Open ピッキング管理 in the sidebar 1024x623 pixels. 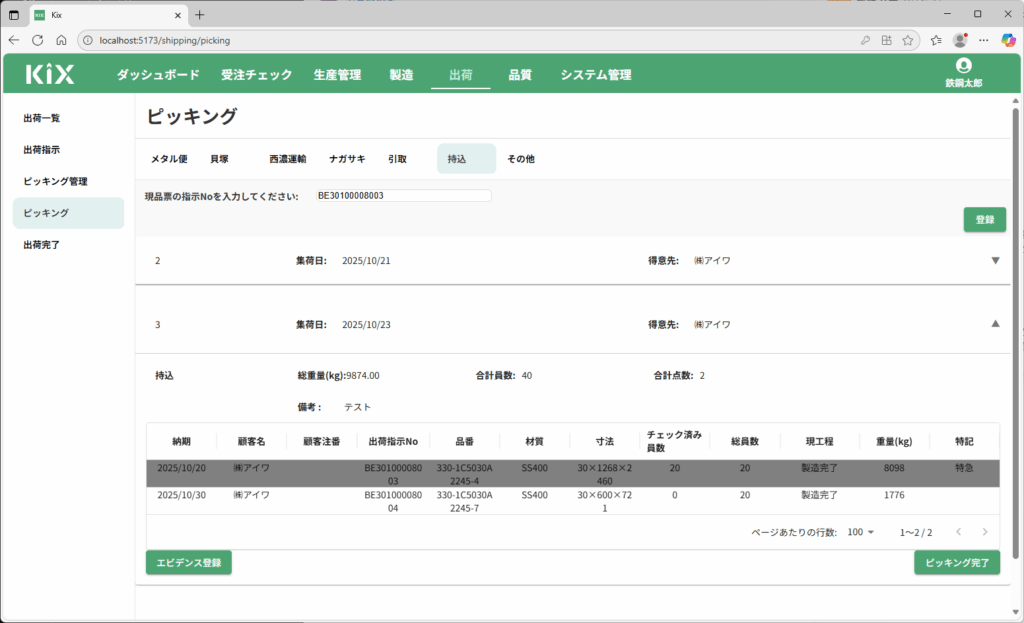click(x=56, y=181)
